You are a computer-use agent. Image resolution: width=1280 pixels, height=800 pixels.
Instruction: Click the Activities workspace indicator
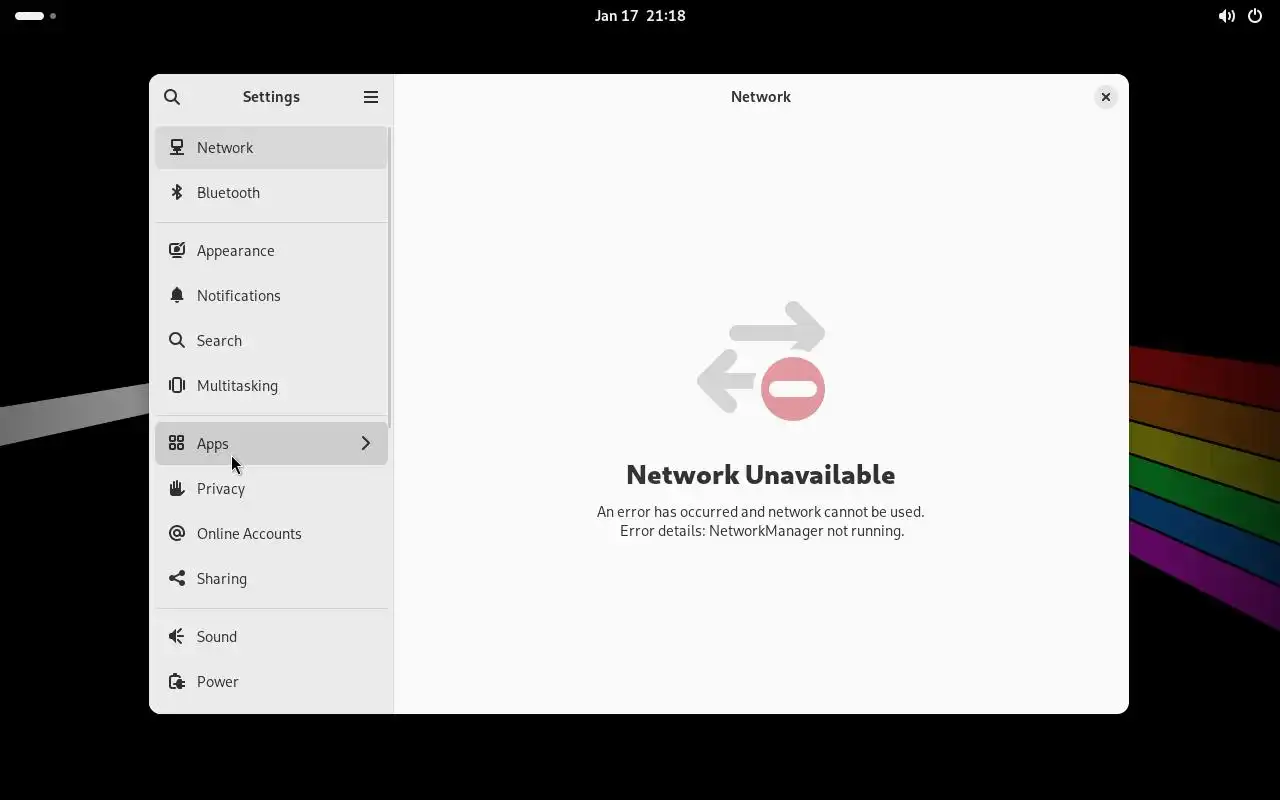click(x=35, y=16)
